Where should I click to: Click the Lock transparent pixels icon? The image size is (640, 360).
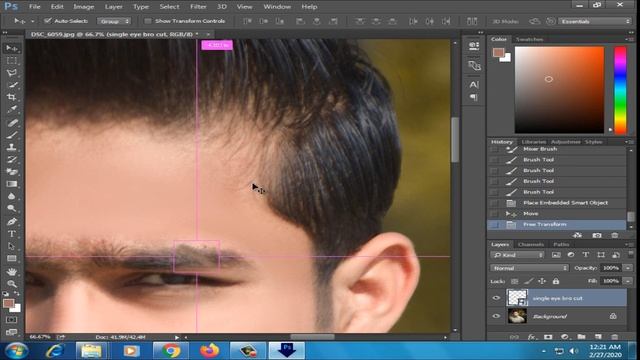click(x=515, y=281)
